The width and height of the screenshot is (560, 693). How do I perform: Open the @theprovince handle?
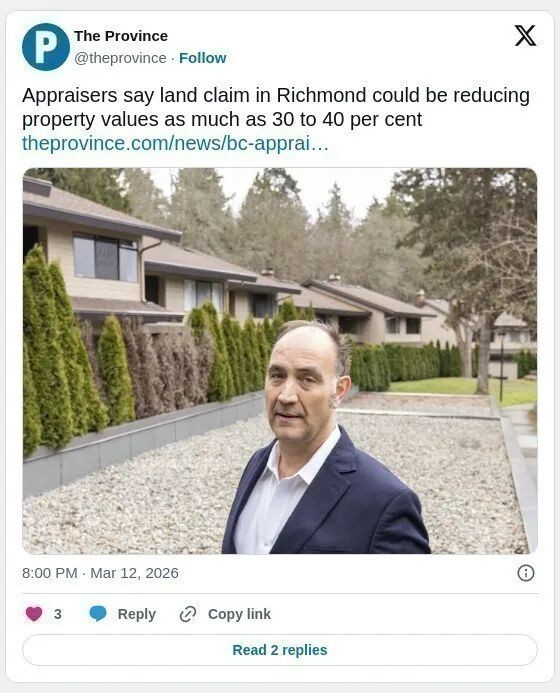click(x=120, y=58)
